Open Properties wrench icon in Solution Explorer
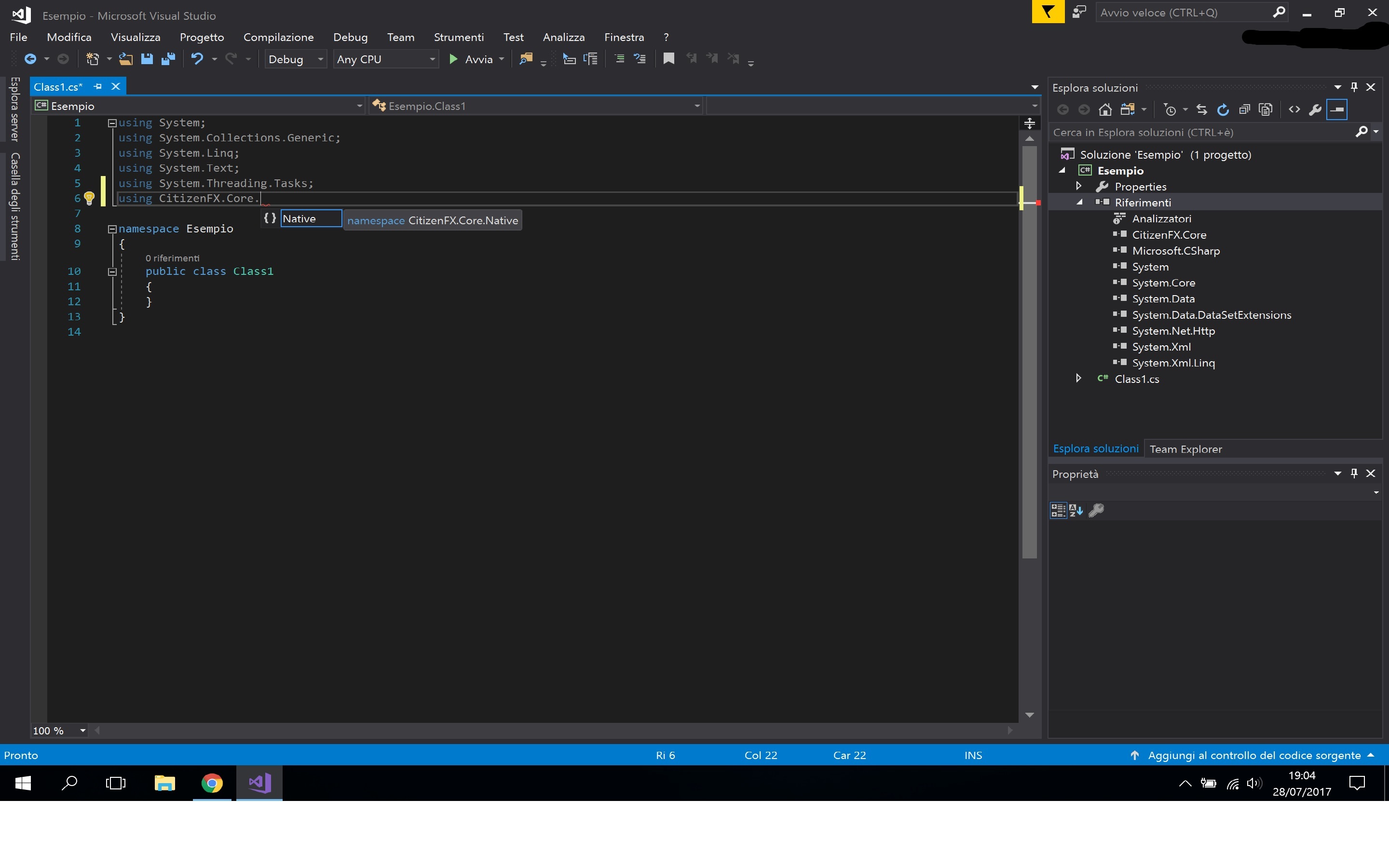1389x868 pixels. pyautogui.click(x=1315, y=109)
